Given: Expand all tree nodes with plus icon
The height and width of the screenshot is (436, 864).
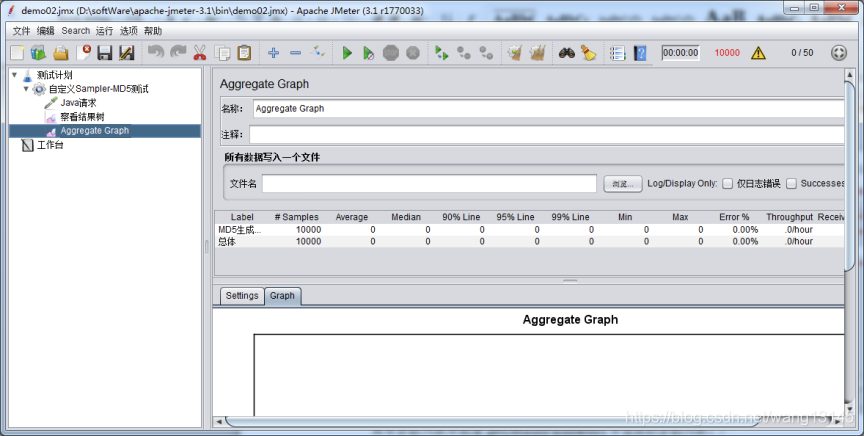Looking at the screenshot, I should pos(273,53).
